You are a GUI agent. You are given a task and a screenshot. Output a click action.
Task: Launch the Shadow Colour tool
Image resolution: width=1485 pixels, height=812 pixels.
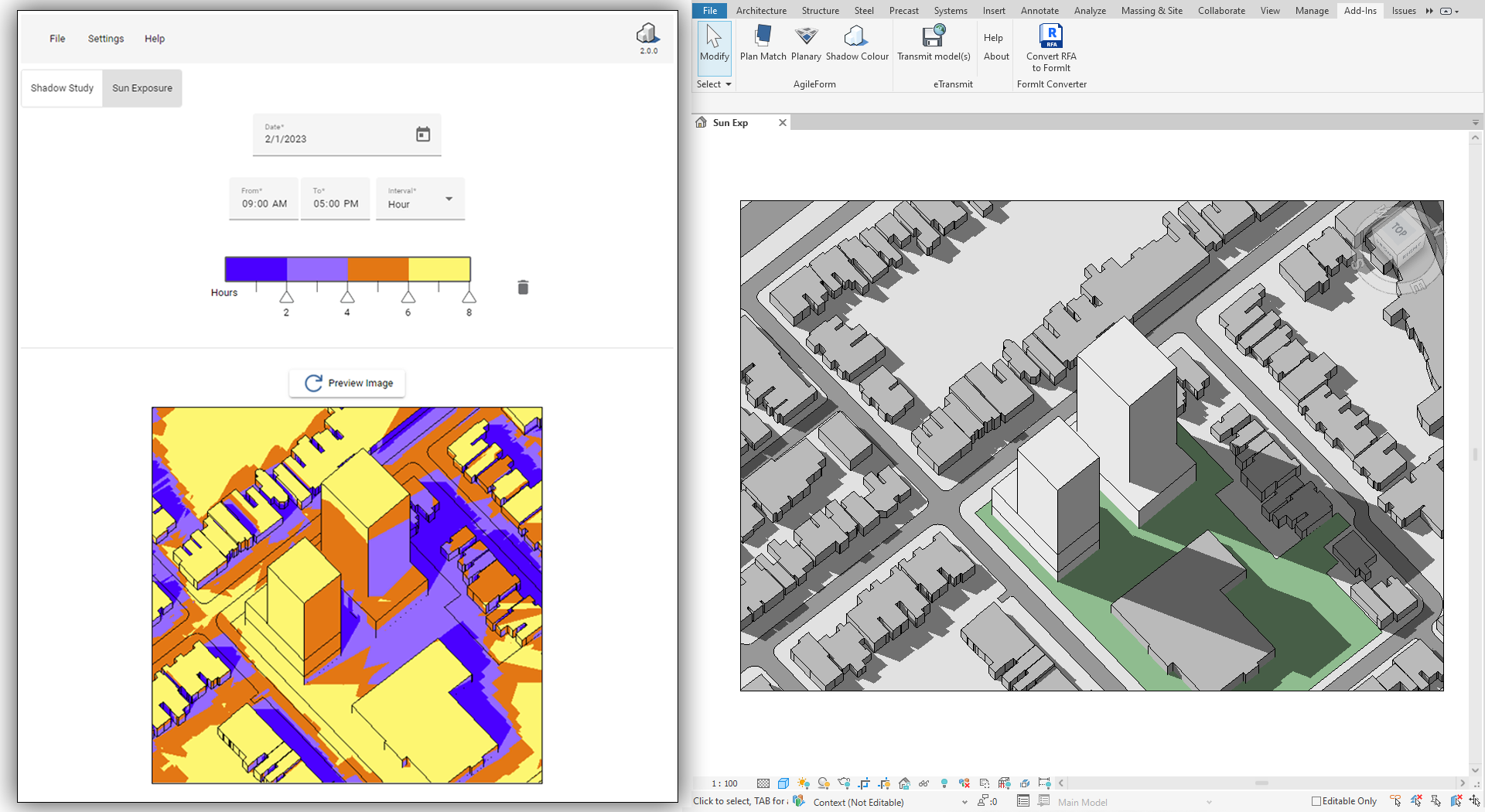click(856, 36)
